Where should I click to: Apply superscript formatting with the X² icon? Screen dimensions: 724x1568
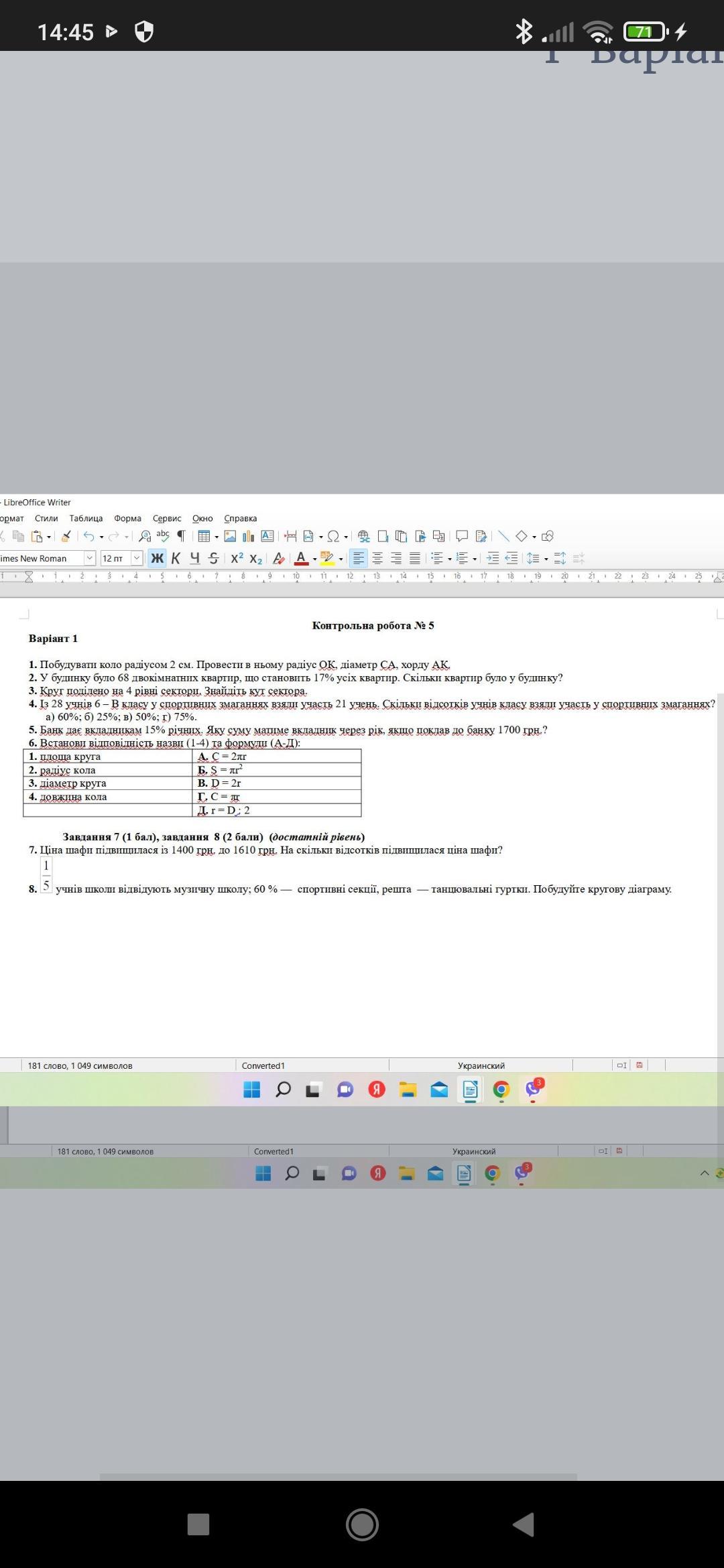pos(237,558)
